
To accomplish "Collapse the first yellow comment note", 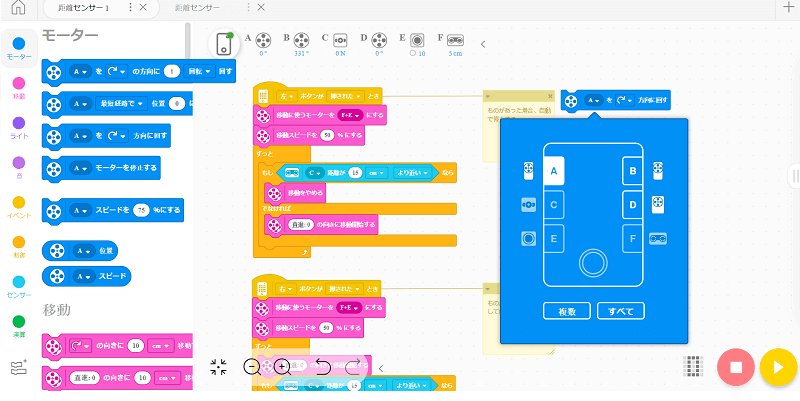I will (x=488, y=96).
